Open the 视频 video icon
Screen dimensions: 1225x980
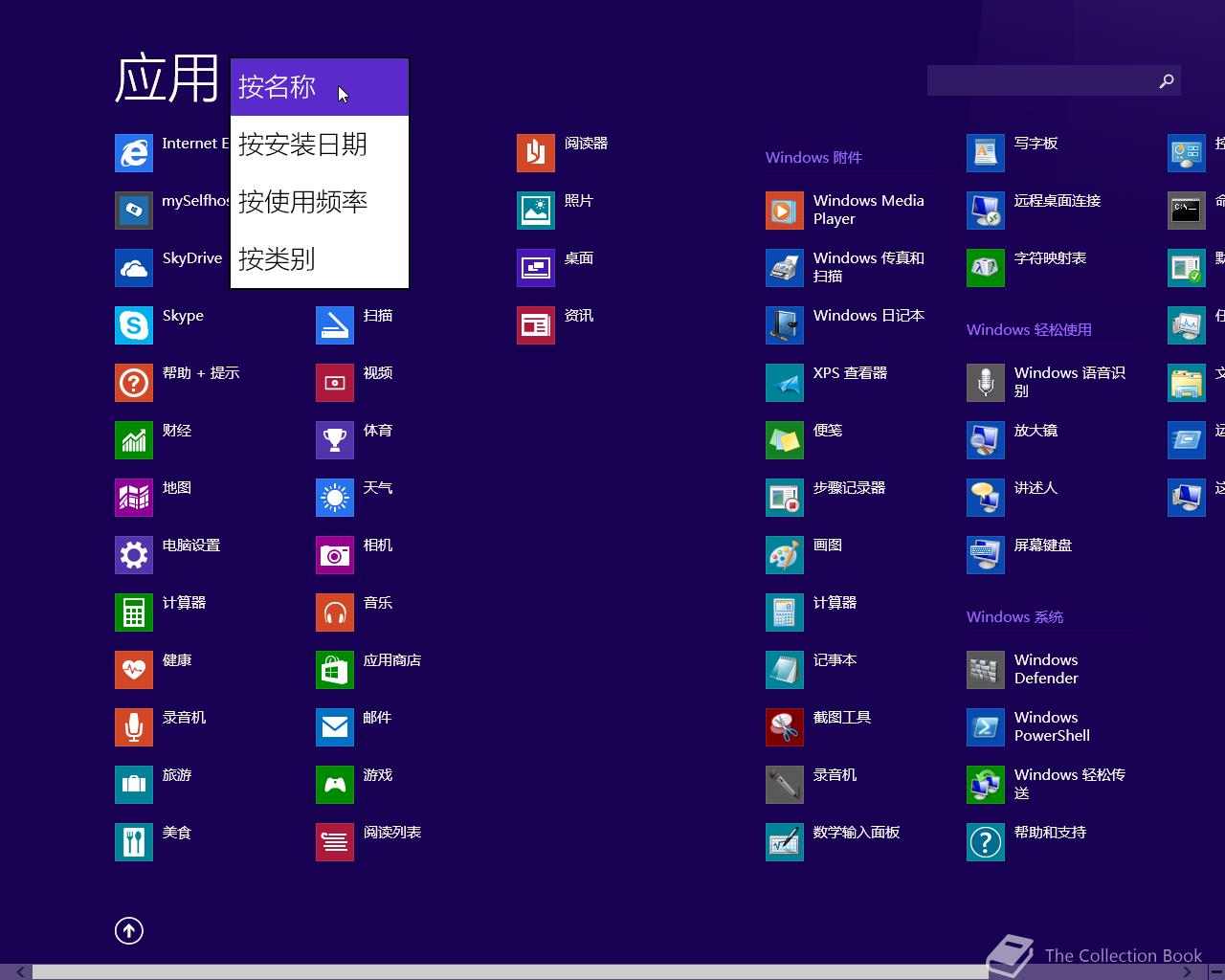335,383
